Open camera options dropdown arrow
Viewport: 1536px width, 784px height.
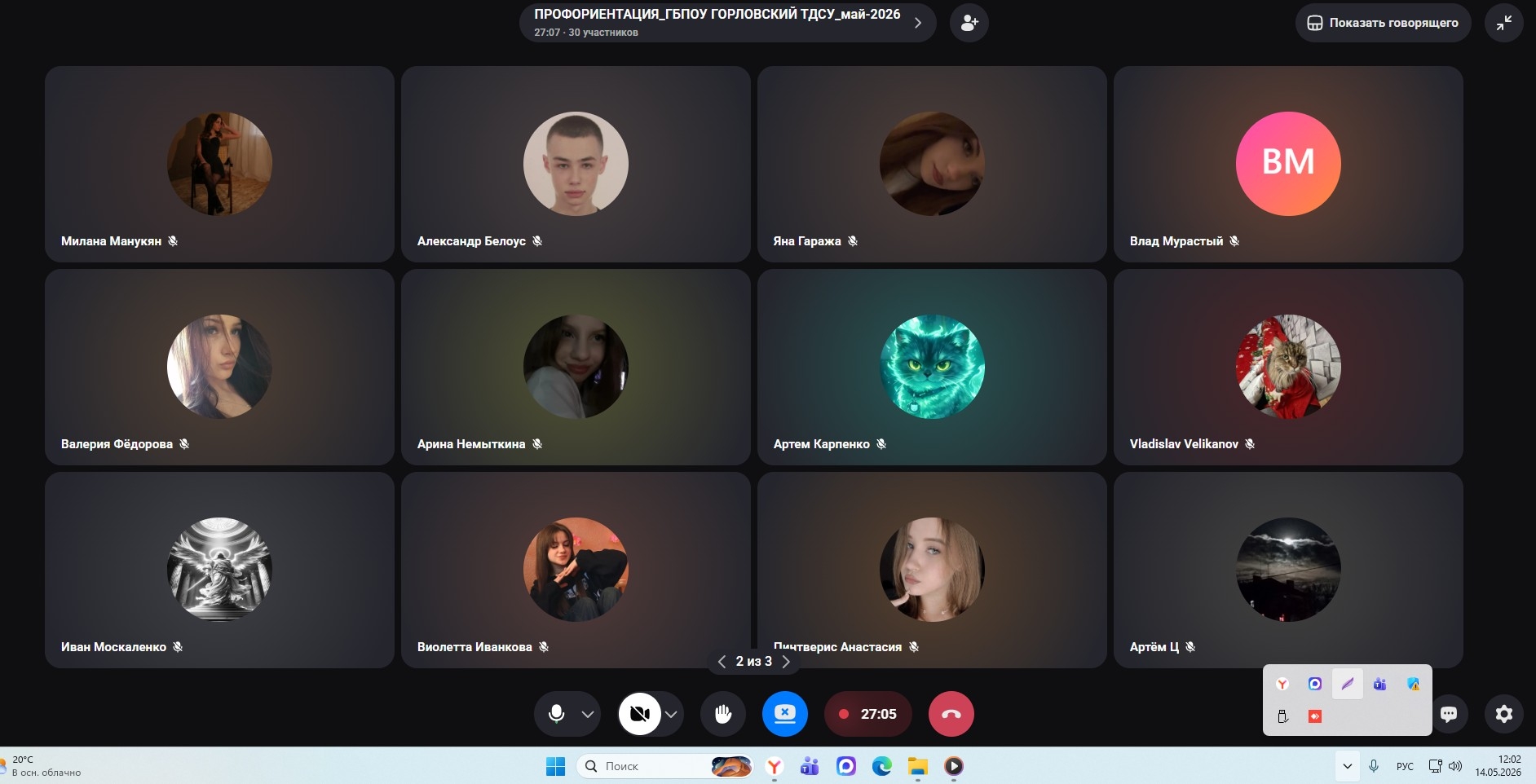(x=671, y=714)
